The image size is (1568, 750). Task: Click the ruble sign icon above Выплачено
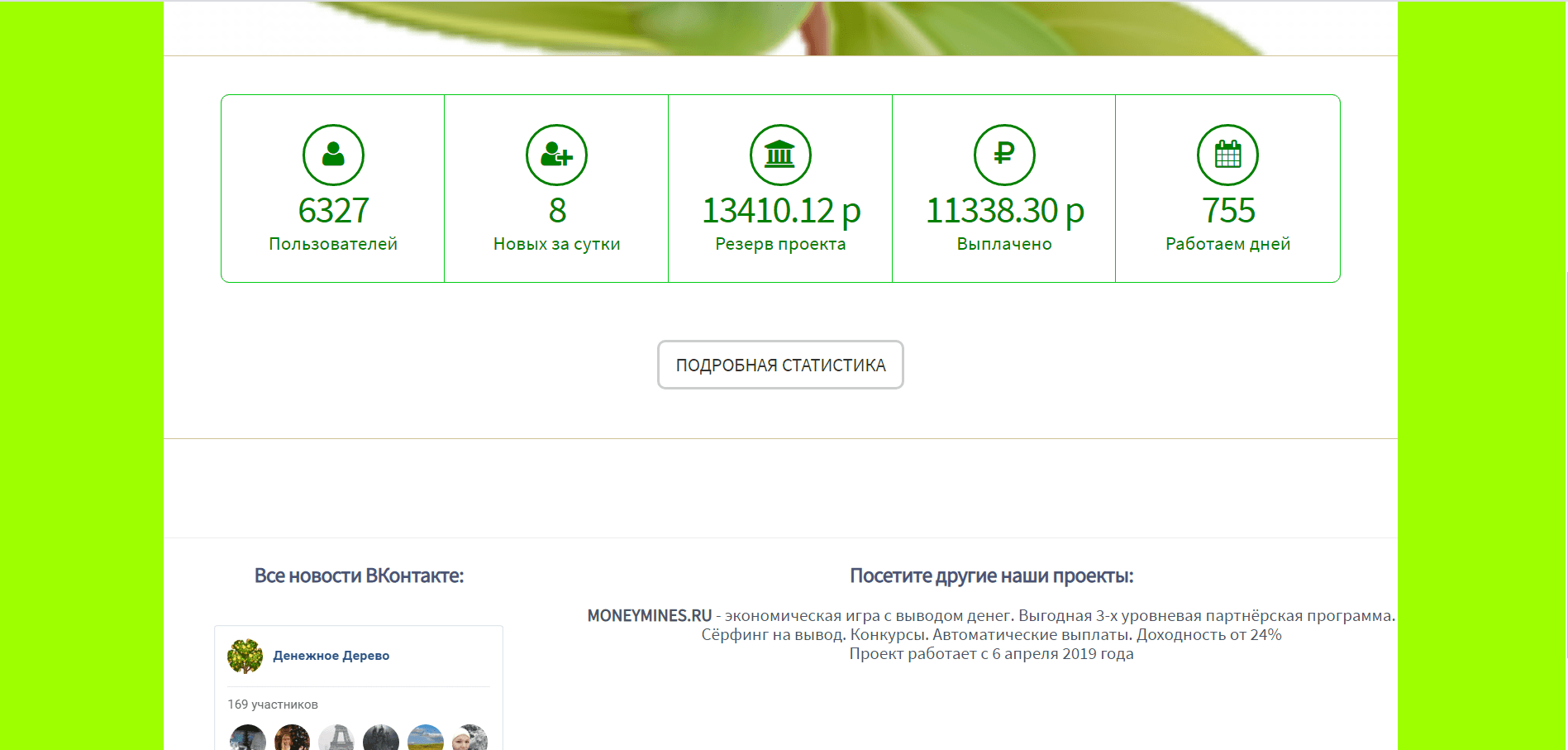click(x=1003, y=155)
